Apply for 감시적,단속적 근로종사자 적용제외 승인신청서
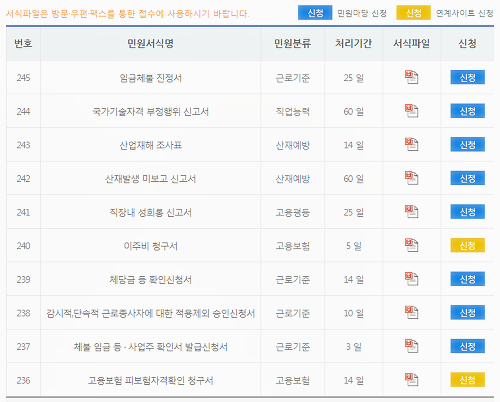The width and height of the screenshot is (500, 402). tap(467, 313)
